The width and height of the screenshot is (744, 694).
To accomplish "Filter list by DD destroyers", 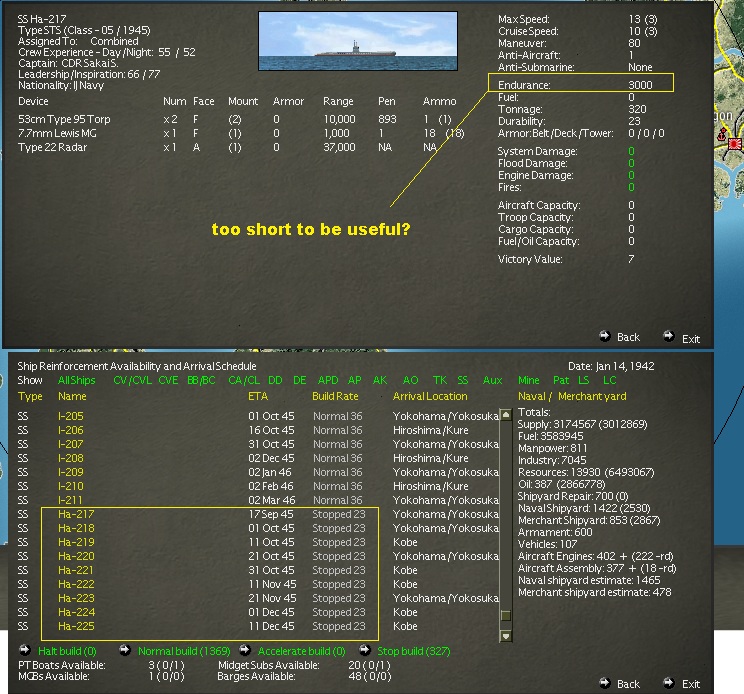I will pos(275,380).
